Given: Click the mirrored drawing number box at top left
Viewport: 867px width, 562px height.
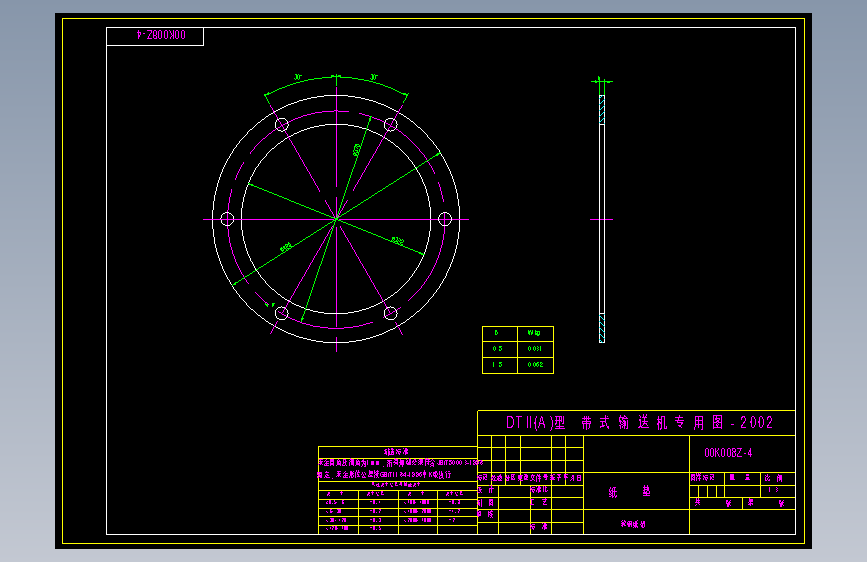Looking at the screenshot, I should tap(155, 37).
